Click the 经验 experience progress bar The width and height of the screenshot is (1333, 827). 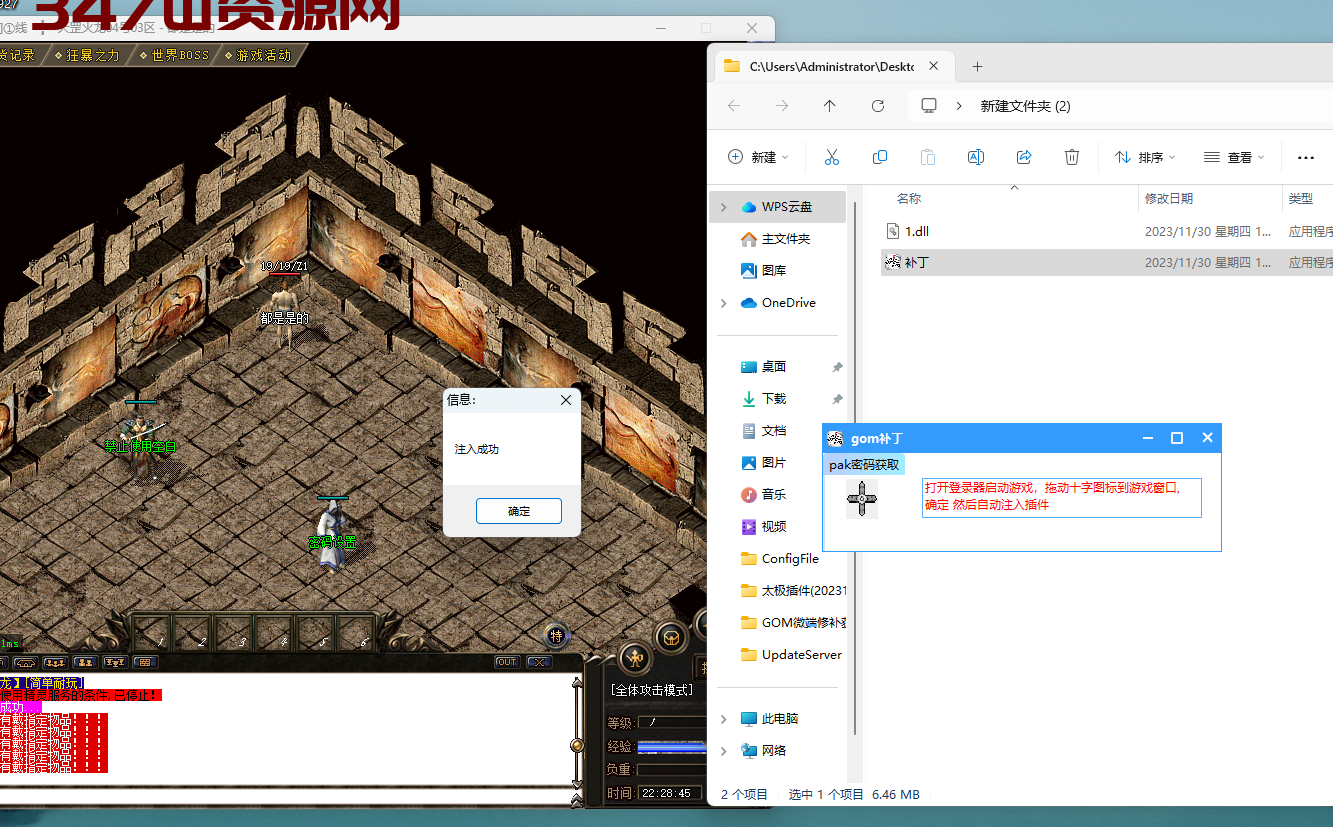tap(671, 747)
